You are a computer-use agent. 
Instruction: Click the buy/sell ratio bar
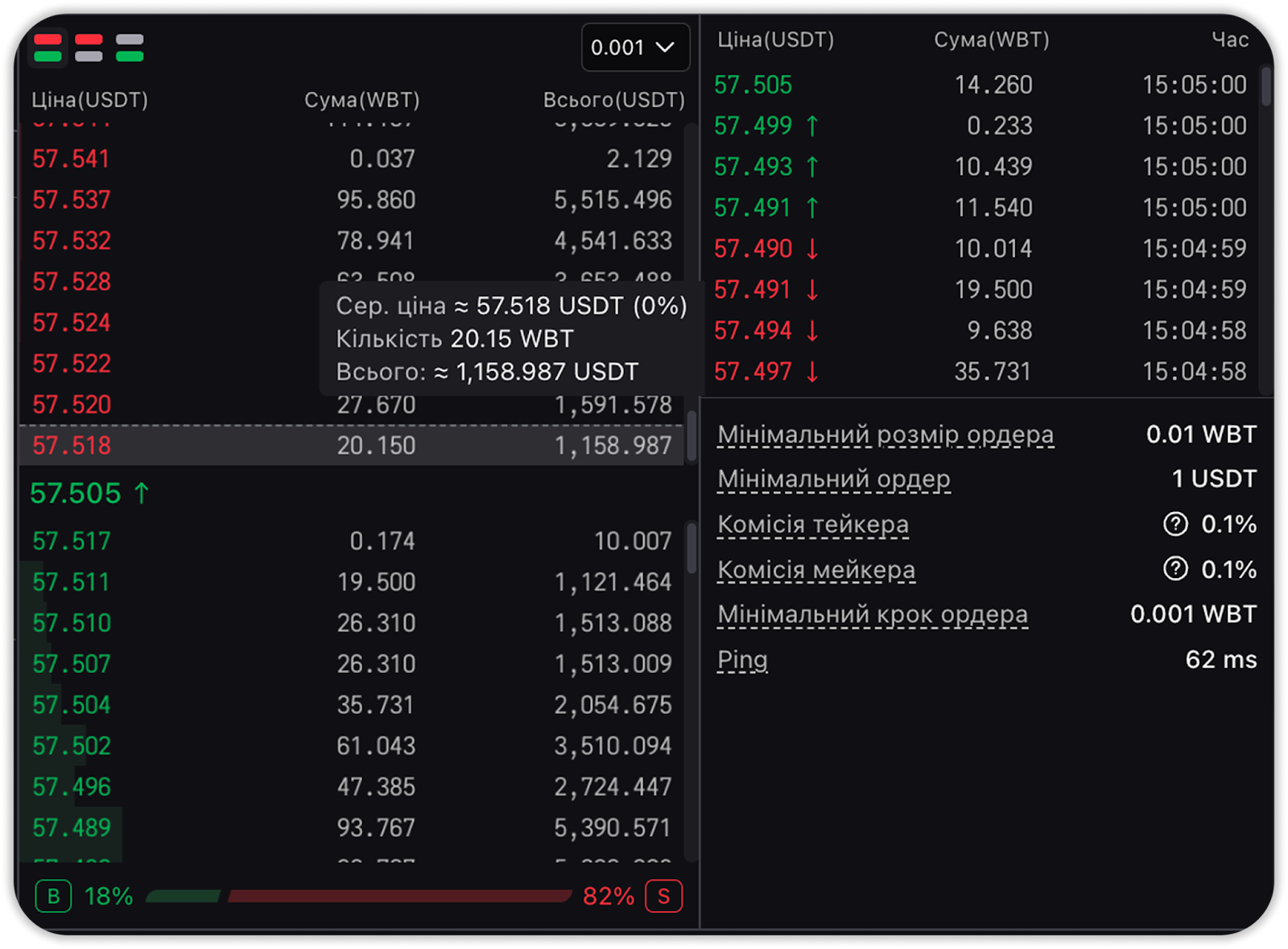(358, 896)
